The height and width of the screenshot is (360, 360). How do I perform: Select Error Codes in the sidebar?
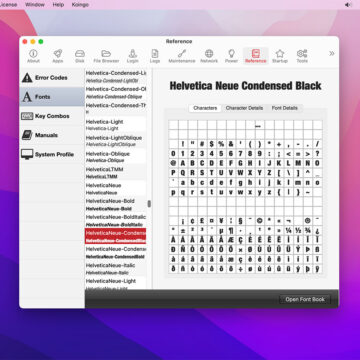pos(52,78)
